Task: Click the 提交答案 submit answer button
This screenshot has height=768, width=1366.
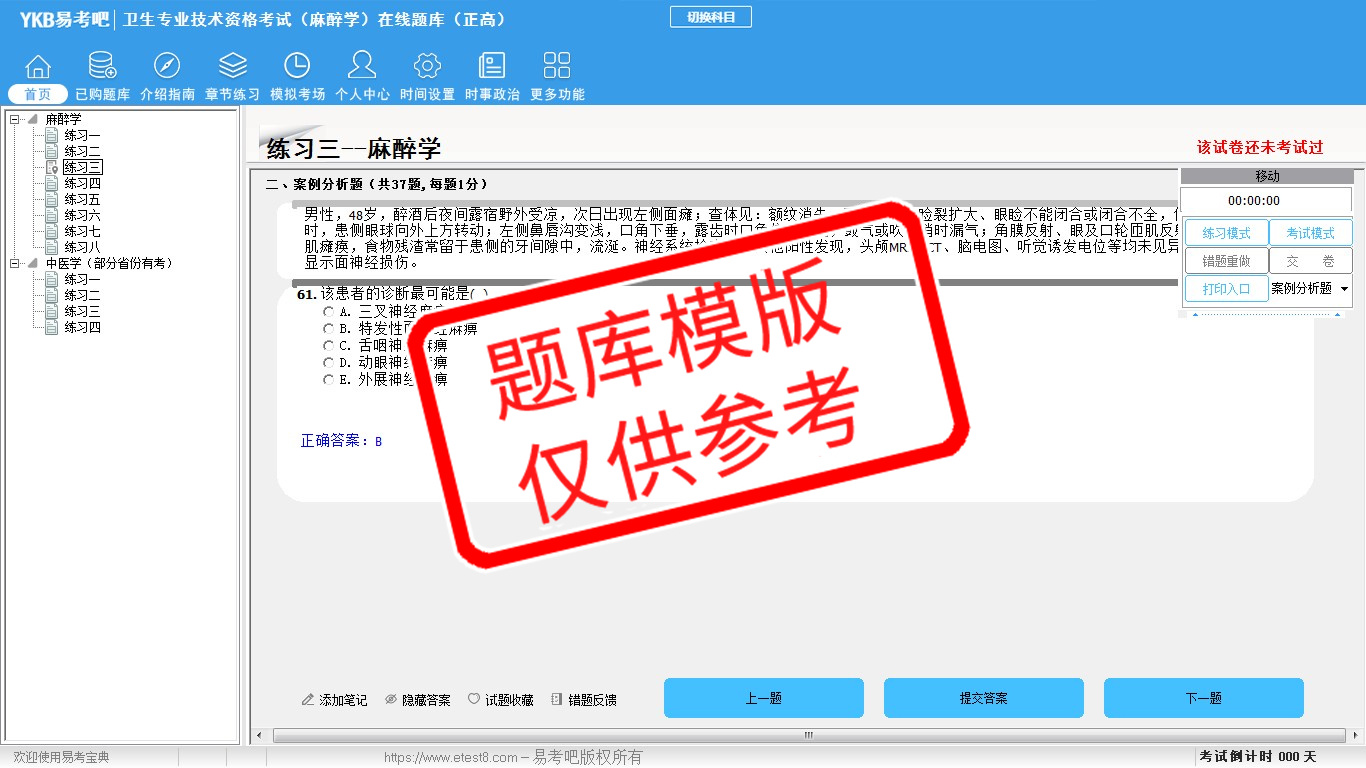Action: pos(983,698)
